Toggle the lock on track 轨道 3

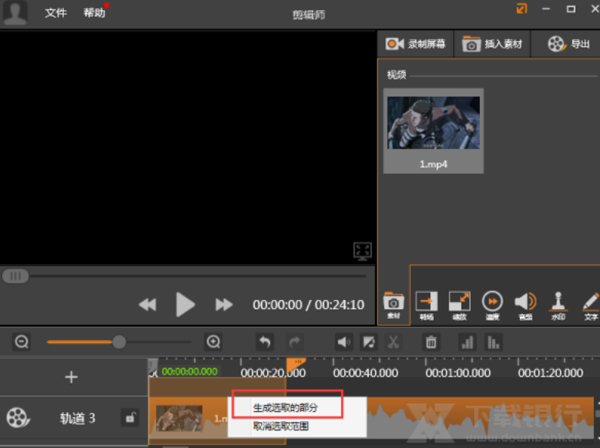128,418
